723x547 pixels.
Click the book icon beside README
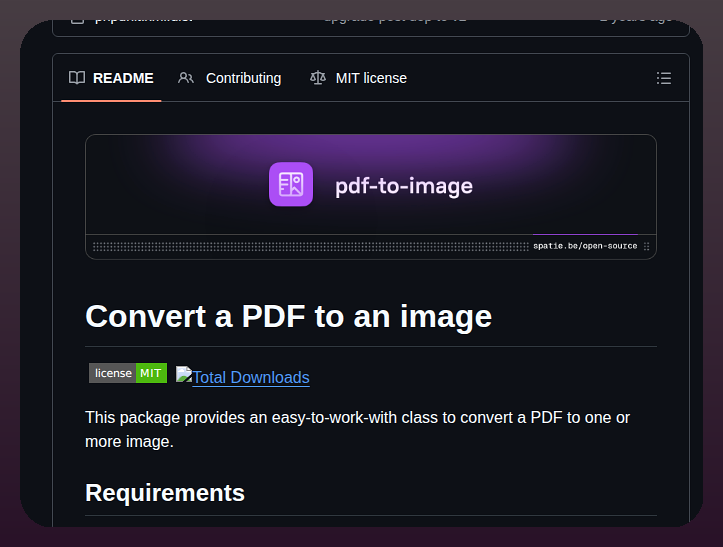77,78
